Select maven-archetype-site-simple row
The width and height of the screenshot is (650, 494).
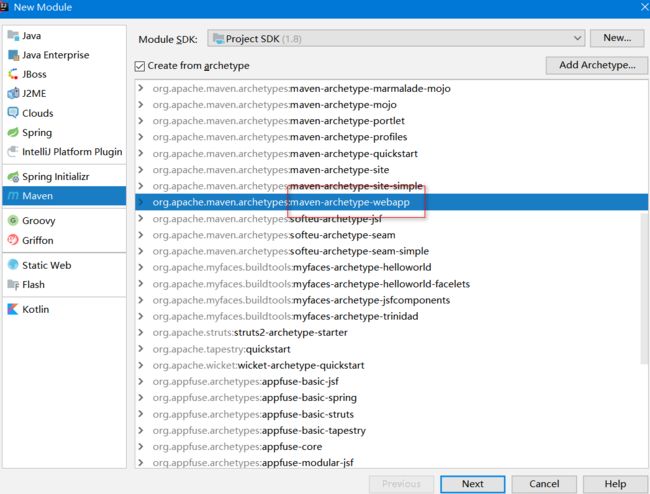coord(391,186)
